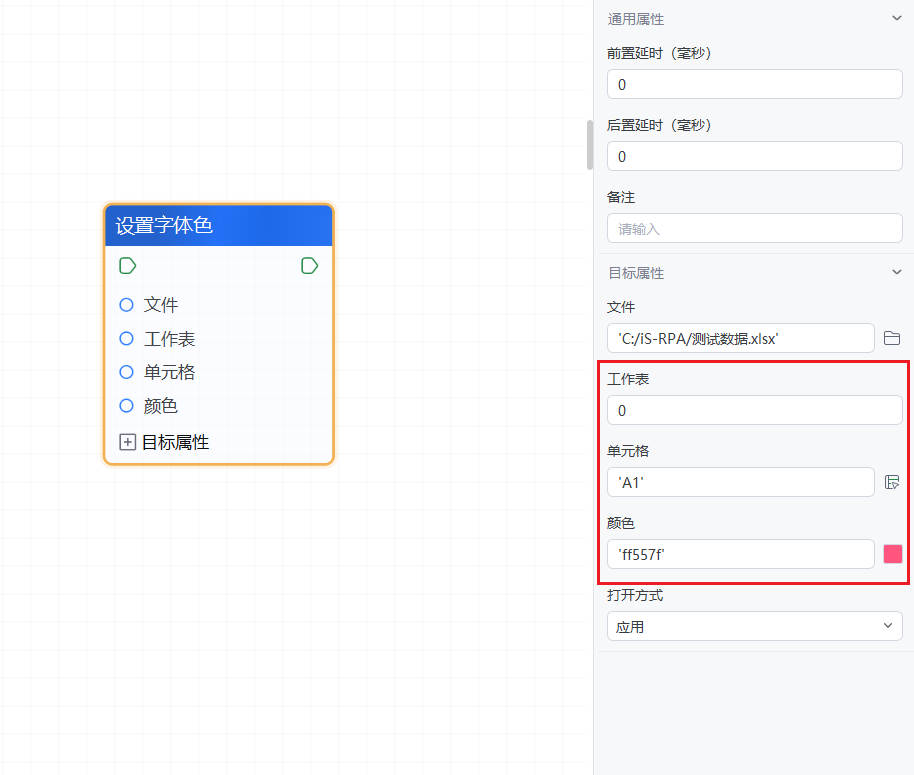Click the 前置延时 input field
Viewport: 914px width, 775px height.
(x=754, y=85)
